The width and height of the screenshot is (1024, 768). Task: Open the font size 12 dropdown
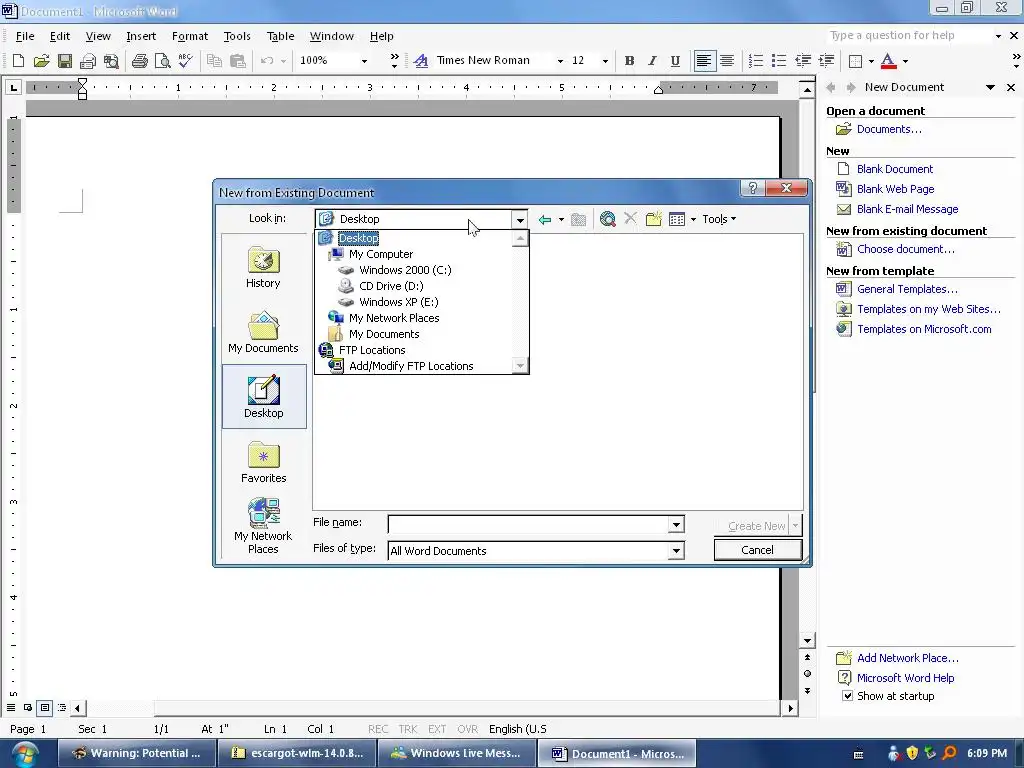tap(605, 61)
